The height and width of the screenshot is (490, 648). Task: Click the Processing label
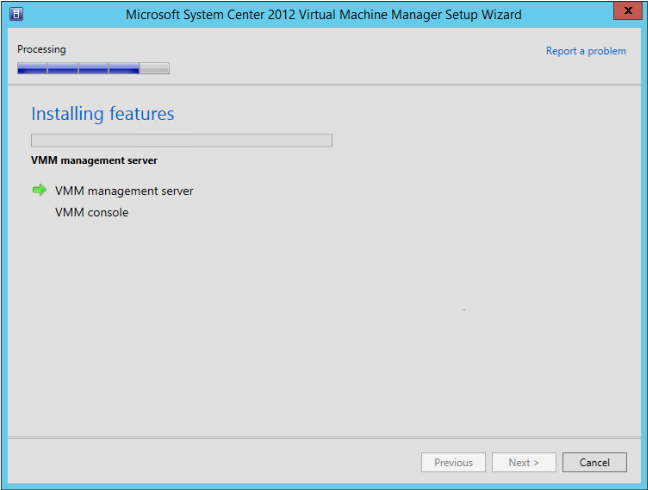pos(42,49)
